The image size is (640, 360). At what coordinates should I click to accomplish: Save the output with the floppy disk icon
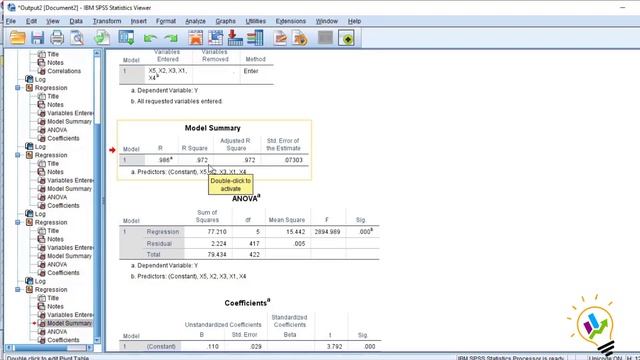(38, 38)
